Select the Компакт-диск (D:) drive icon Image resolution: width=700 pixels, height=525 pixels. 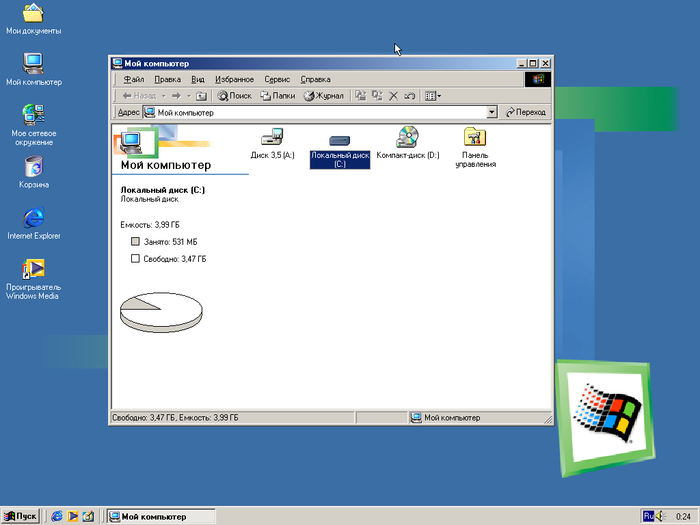407,139
